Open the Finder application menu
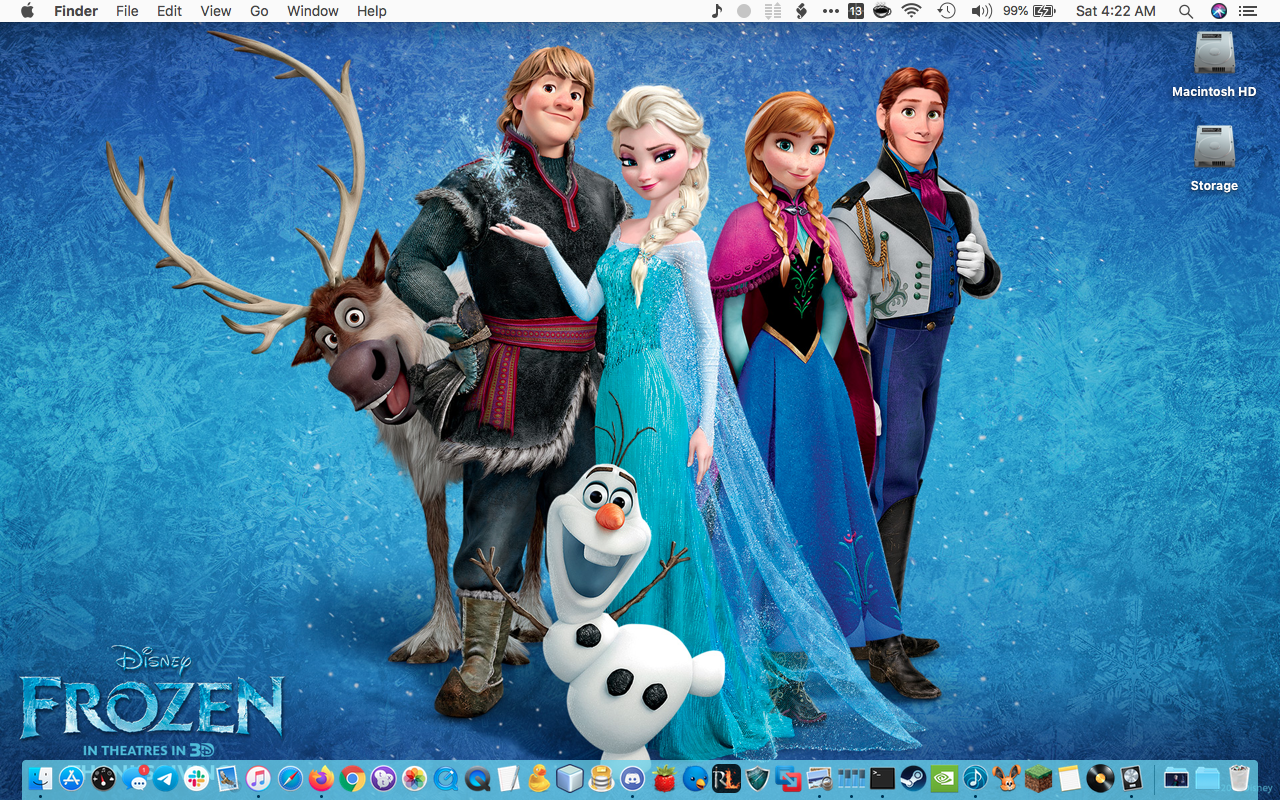 point(76,11)
